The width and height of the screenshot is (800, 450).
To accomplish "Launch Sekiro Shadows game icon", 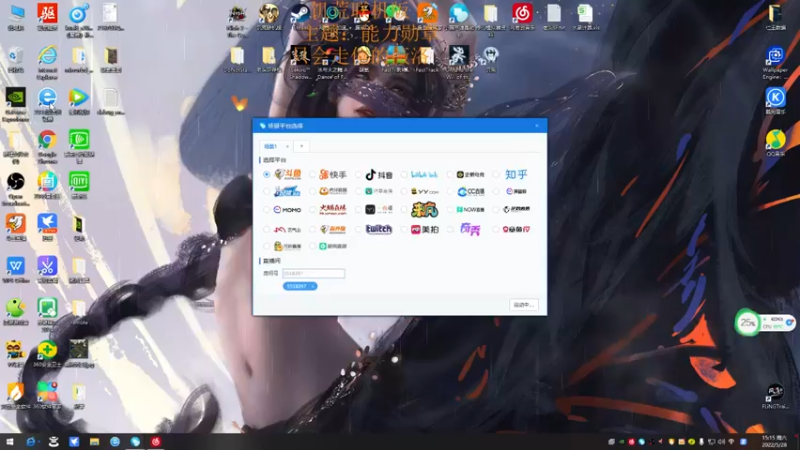I will coord(300,62).
